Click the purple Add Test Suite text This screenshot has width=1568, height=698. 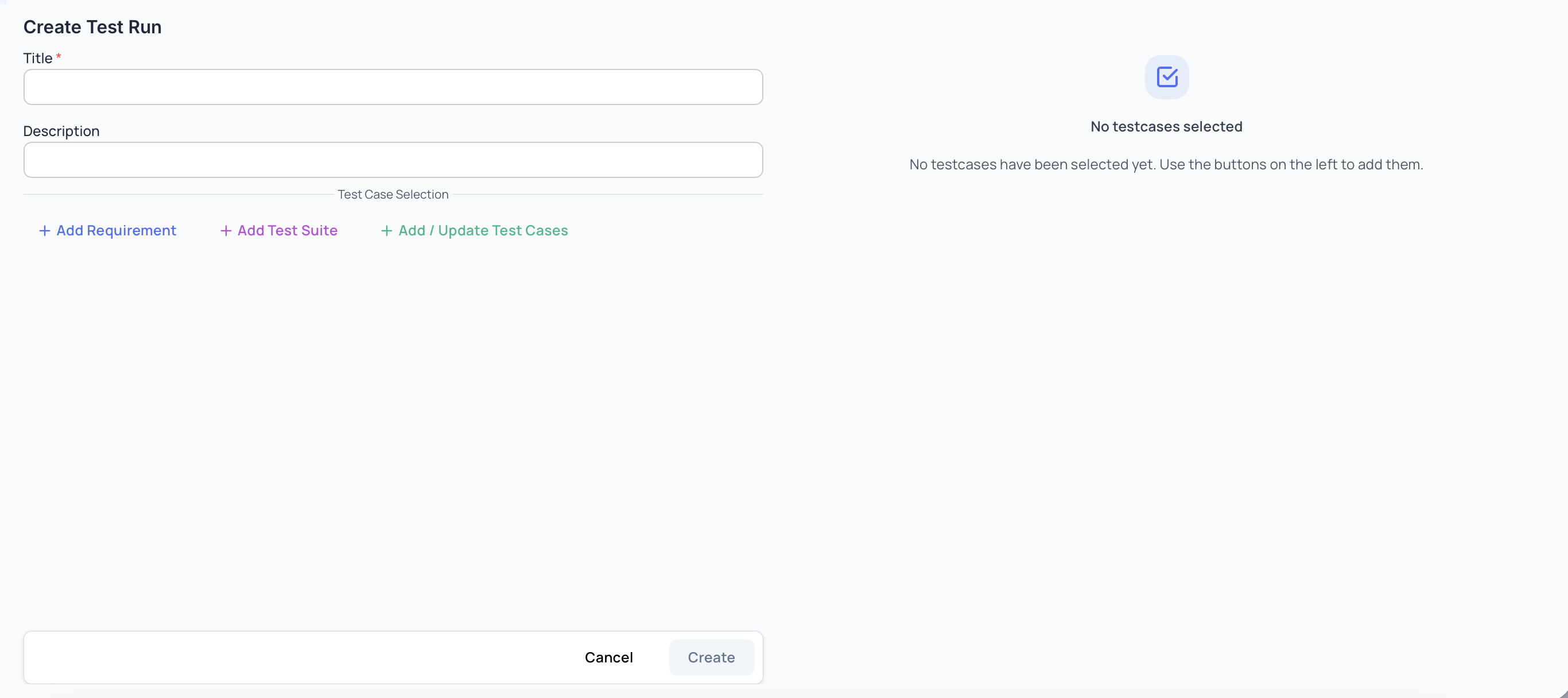(x=287, y=231)
